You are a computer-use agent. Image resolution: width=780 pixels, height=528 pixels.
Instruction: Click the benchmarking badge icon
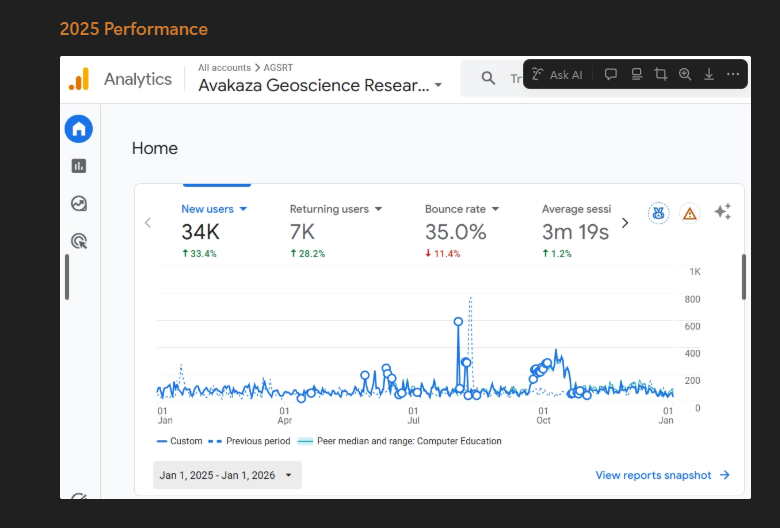[658, 213]
